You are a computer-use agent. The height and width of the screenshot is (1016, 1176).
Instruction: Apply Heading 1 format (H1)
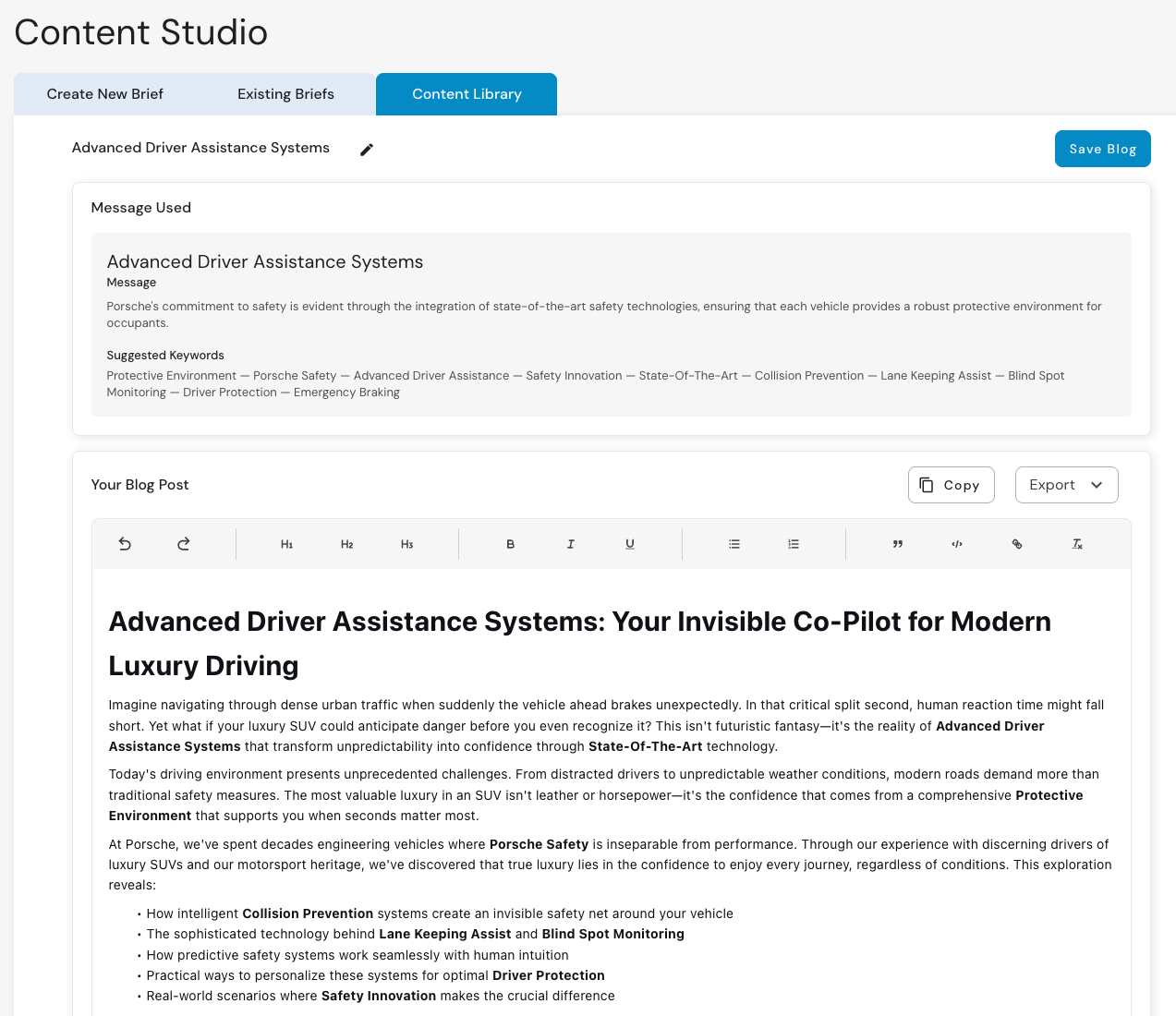[287, 544]
